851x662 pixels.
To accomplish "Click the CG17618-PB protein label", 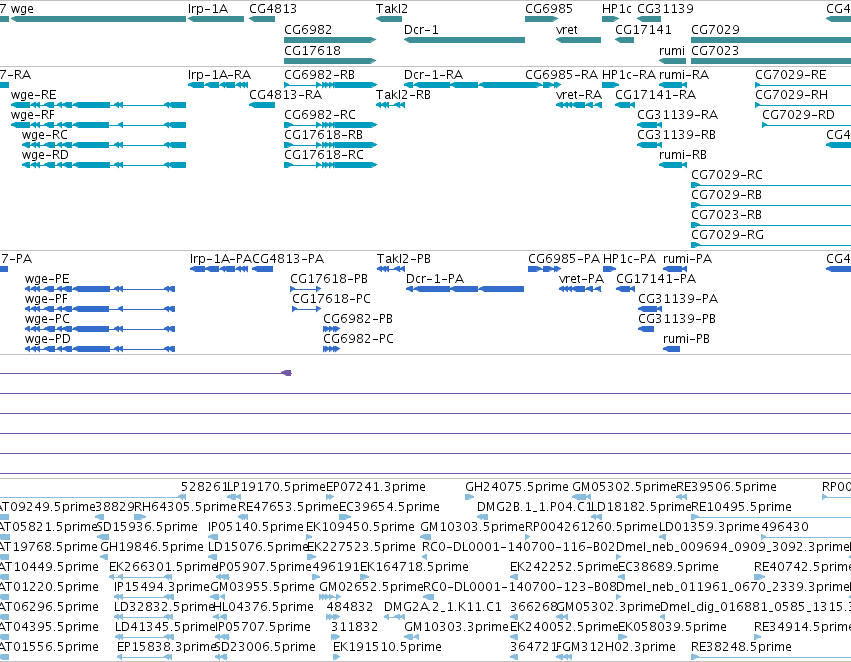I will pyautogui.click(x=329, y=279).
